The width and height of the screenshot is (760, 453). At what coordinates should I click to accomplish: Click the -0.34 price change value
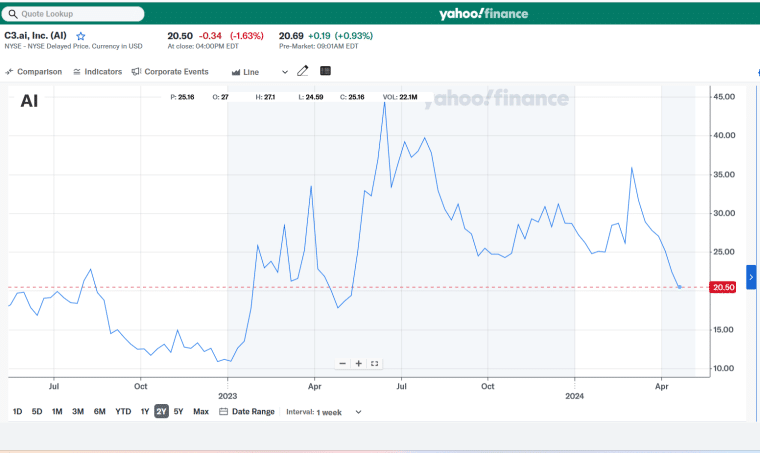tap(210, 36)
